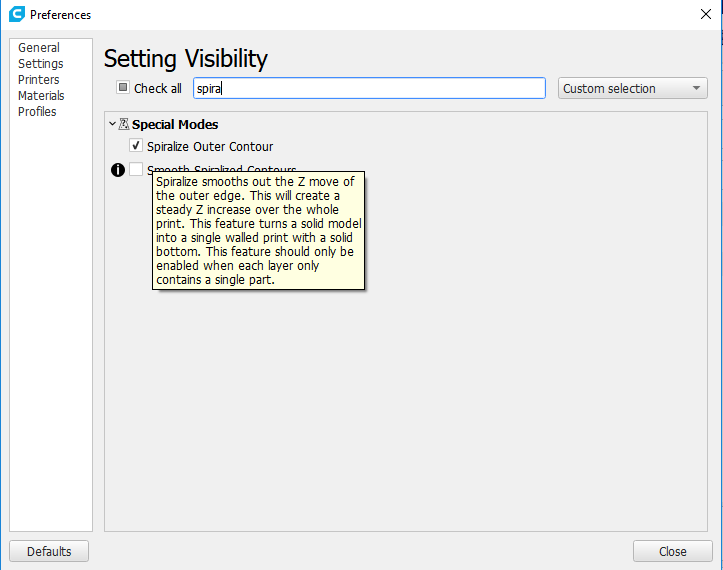Click the black info icon beside Smooth Spiralized
The width and height of the screenshot is (723, 570).
[x=118, y=170]
